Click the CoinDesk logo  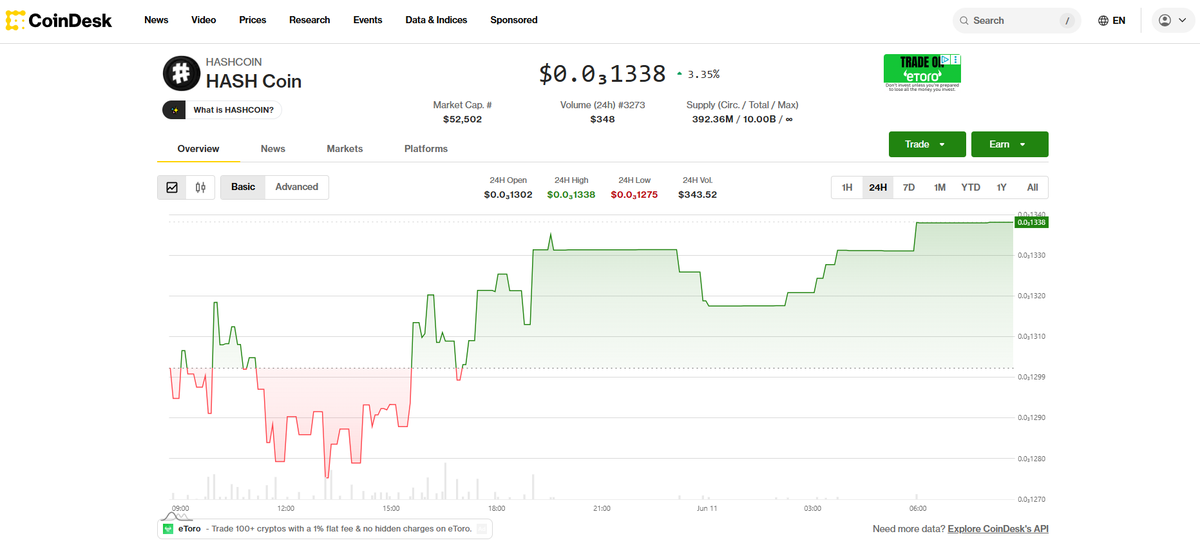pos(59,20)
